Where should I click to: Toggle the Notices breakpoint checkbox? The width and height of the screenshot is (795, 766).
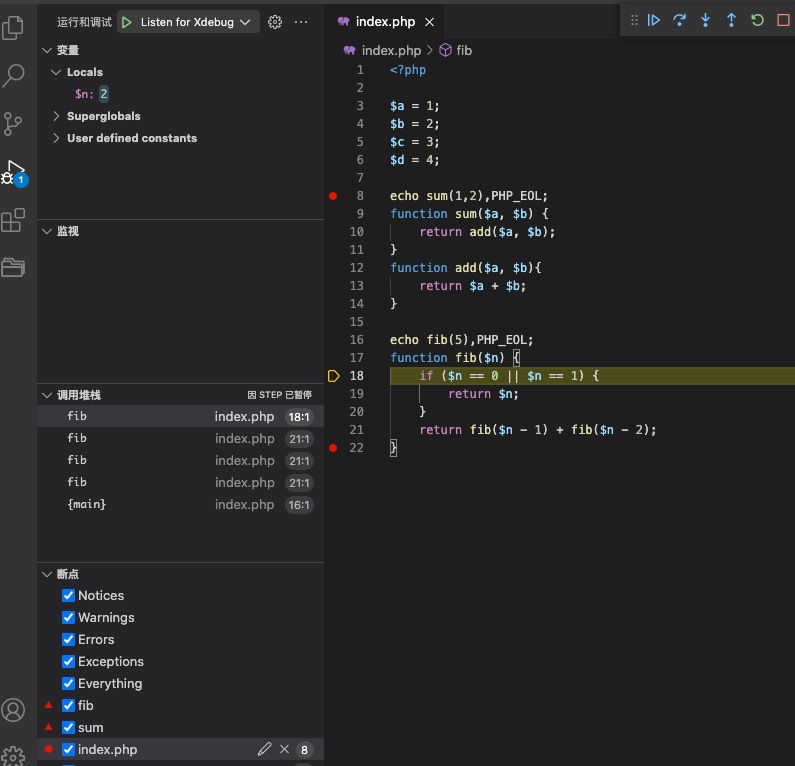[68, 595]
